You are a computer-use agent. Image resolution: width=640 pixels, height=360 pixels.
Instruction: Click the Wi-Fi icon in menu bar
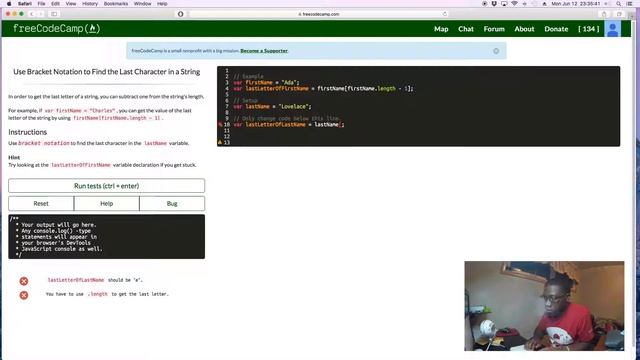[514, 4]
